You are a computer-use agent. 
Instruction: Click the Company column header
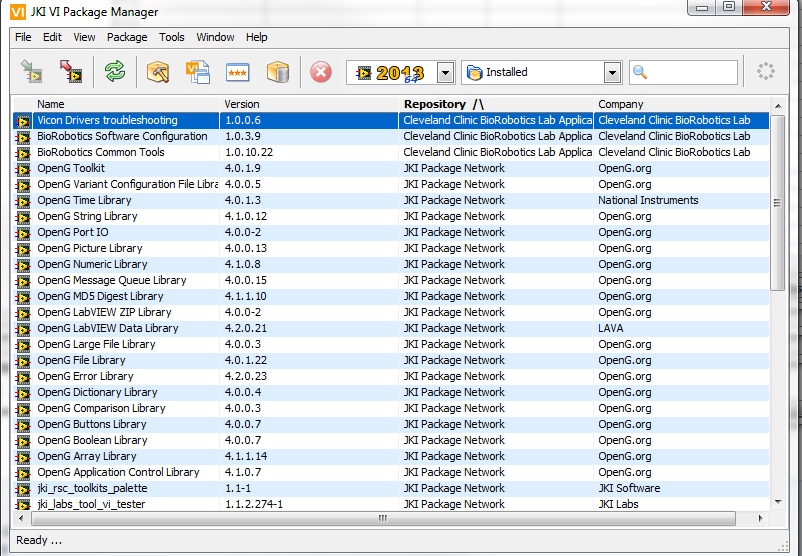620,104
